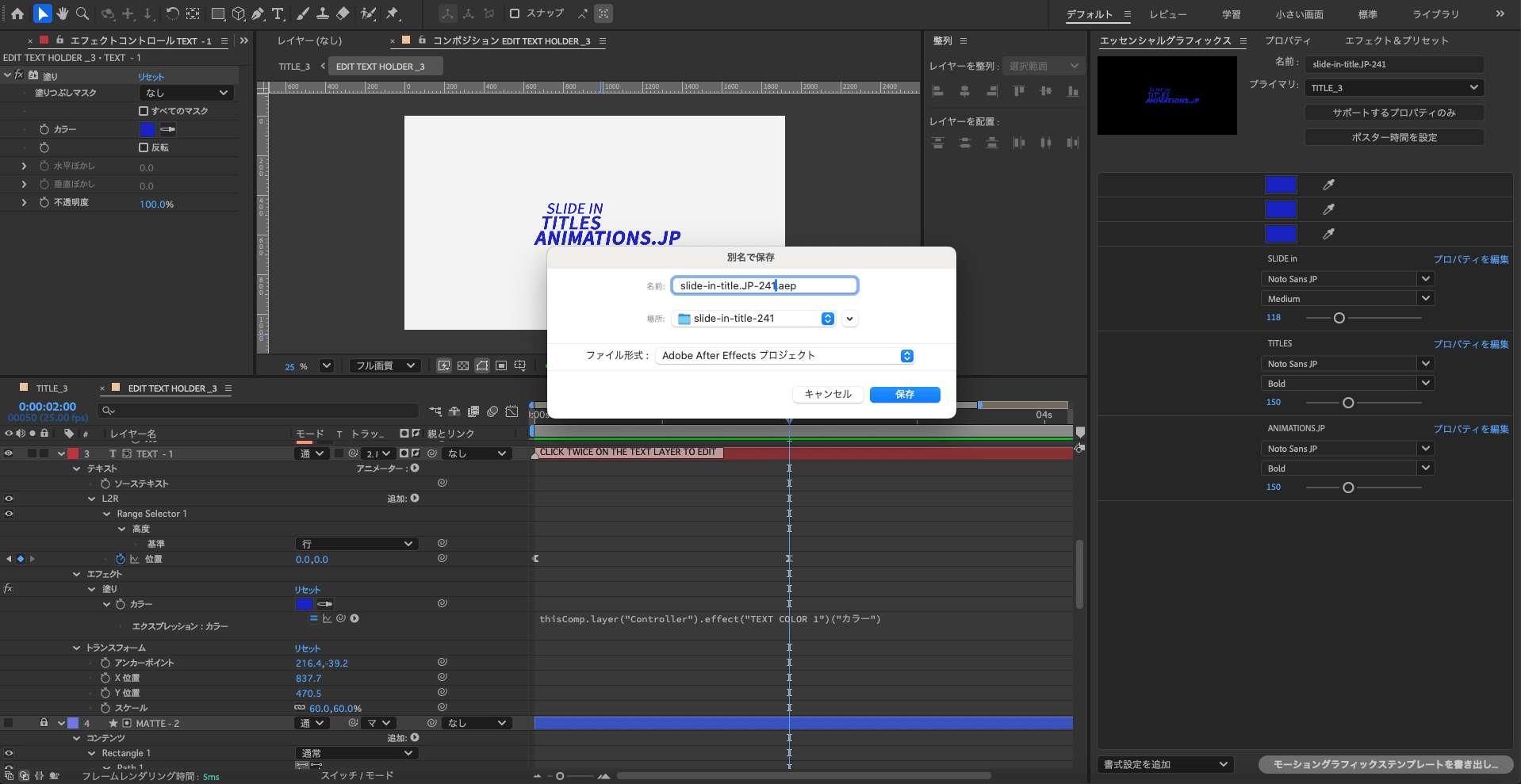Image resolution: width=1521 pixels, height=784 pixels.
Task: Switch to the エフェクト&プリセット tab
Action: (x=1396, y=40)
